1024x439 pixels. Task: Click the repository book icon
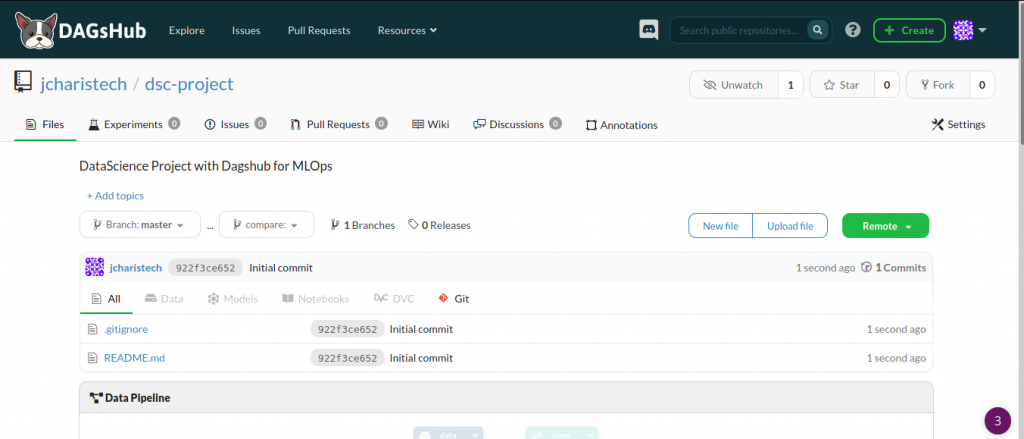tap(23, 82)
